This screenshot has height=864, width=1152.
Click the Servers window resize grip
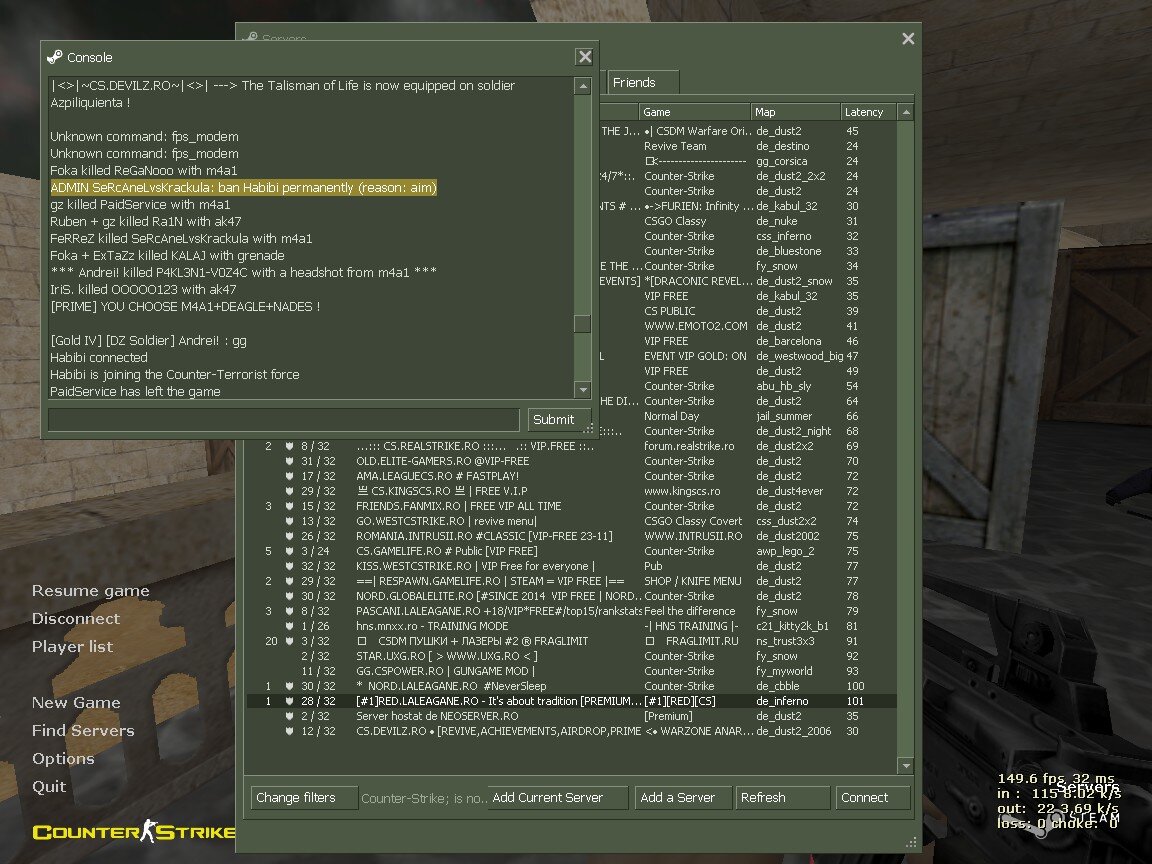coord(910,842)
